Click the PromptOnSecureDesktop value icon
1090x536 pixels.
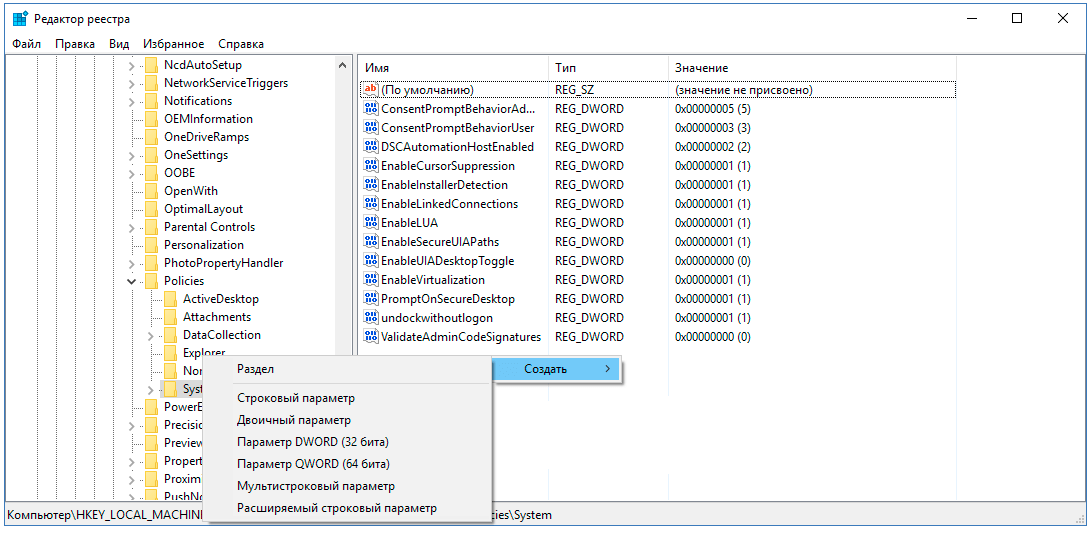coord(371,299)
